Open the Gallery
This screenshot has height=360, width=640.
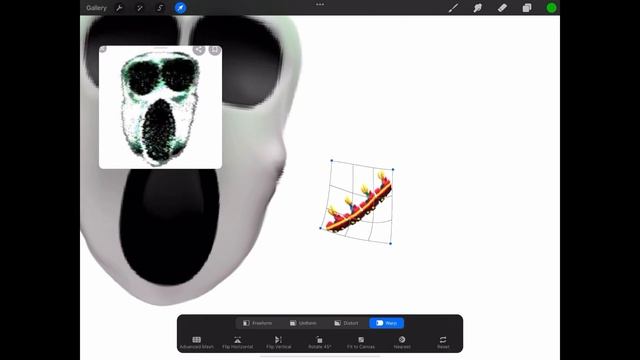[x=96, y=8]
